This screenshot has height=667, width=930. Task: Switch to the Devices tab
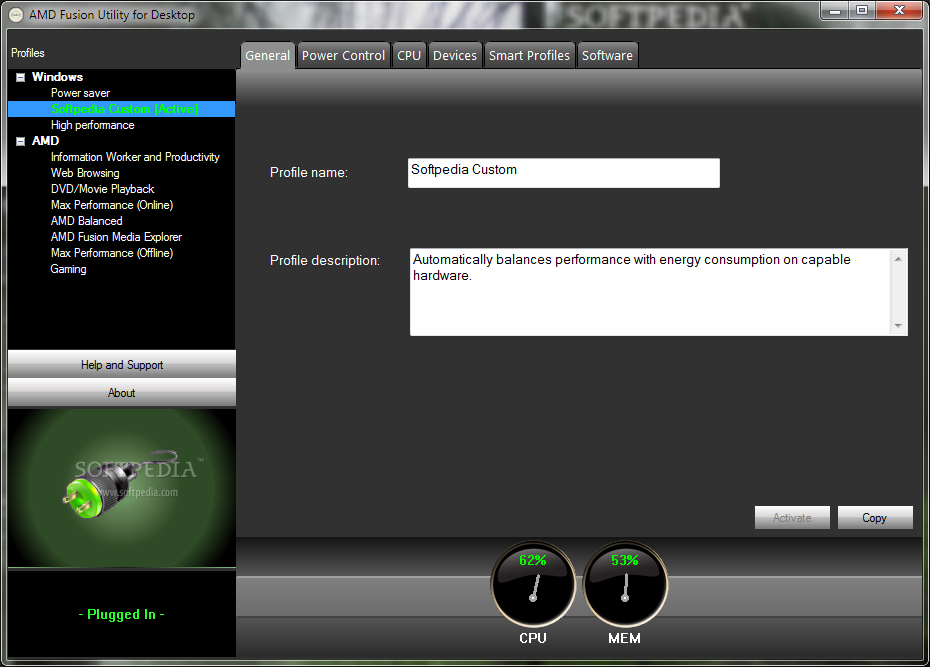click(455, 56)
